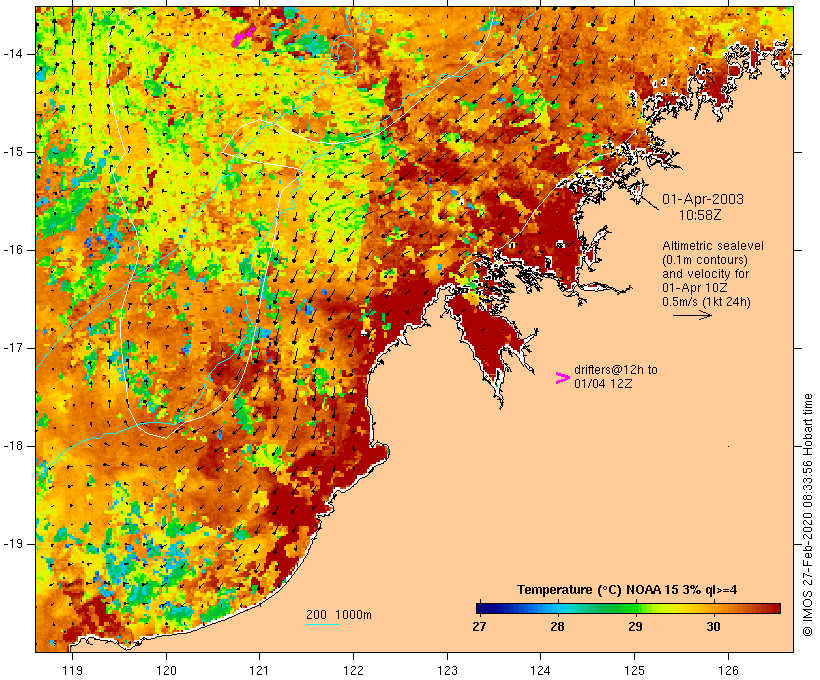Click the -18 latitude axis label

pyautogui.click(x=12, y=446)
